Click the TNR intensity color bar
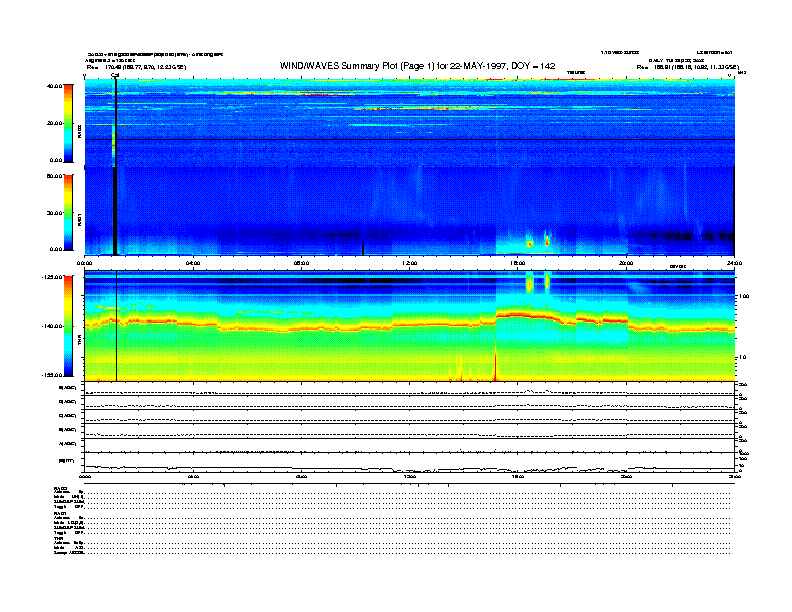 pos(68,326)
